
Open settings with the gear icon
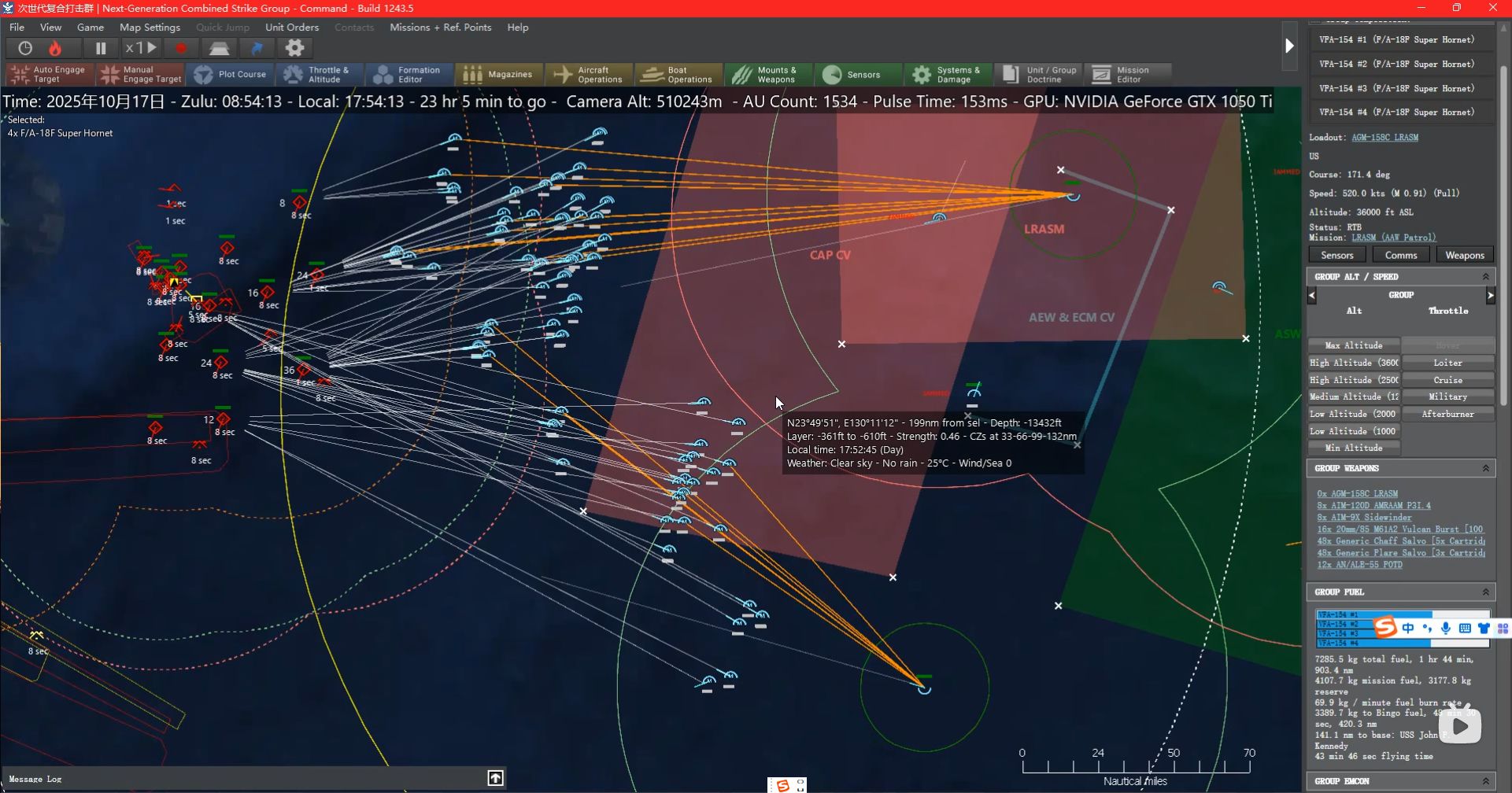click(x=294, y=48)
